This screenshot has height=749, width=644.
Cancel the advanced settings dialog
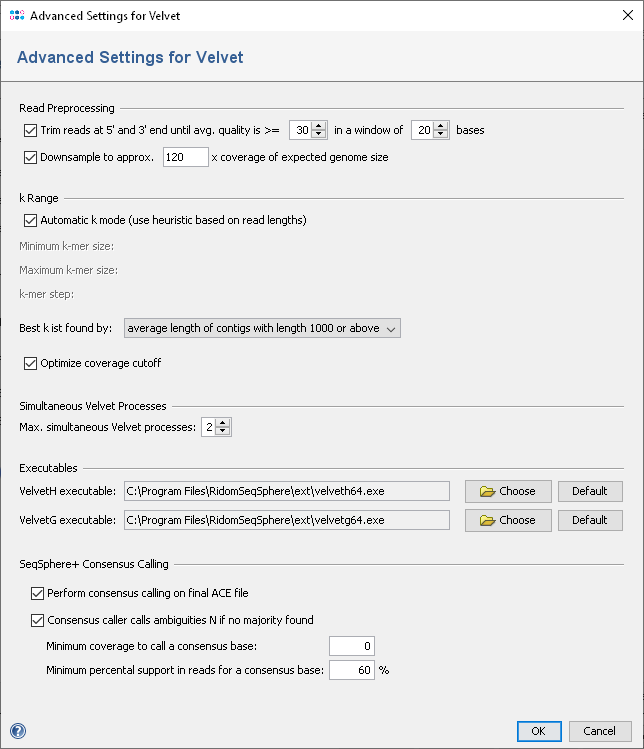599,731
